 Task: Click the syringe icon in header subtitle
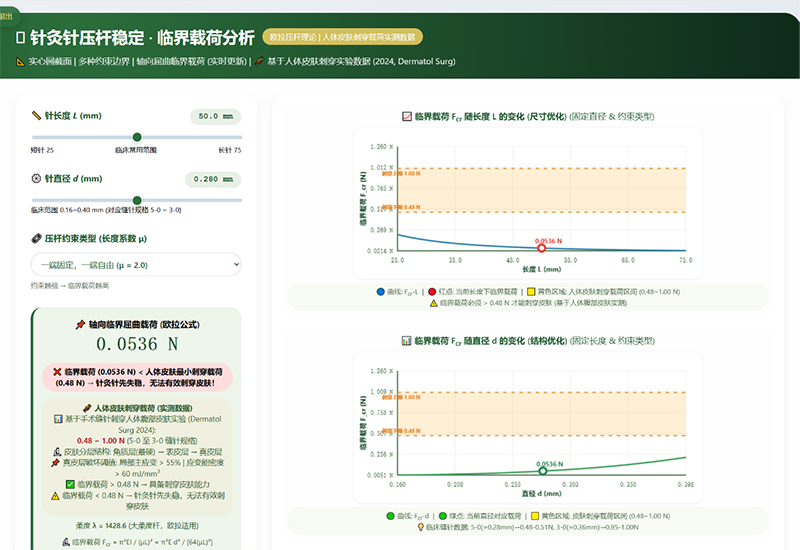pos(259,61)
